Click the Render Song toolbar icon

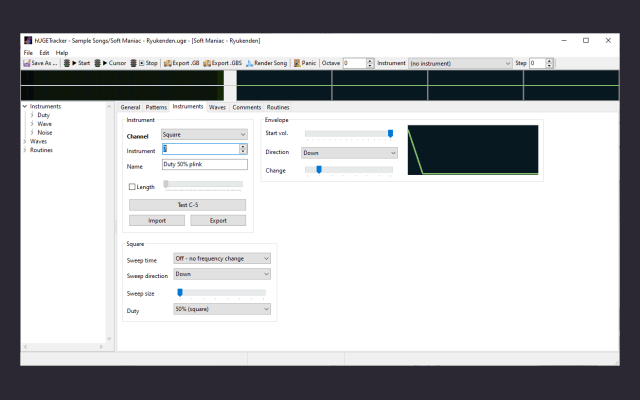coord(249,63)
